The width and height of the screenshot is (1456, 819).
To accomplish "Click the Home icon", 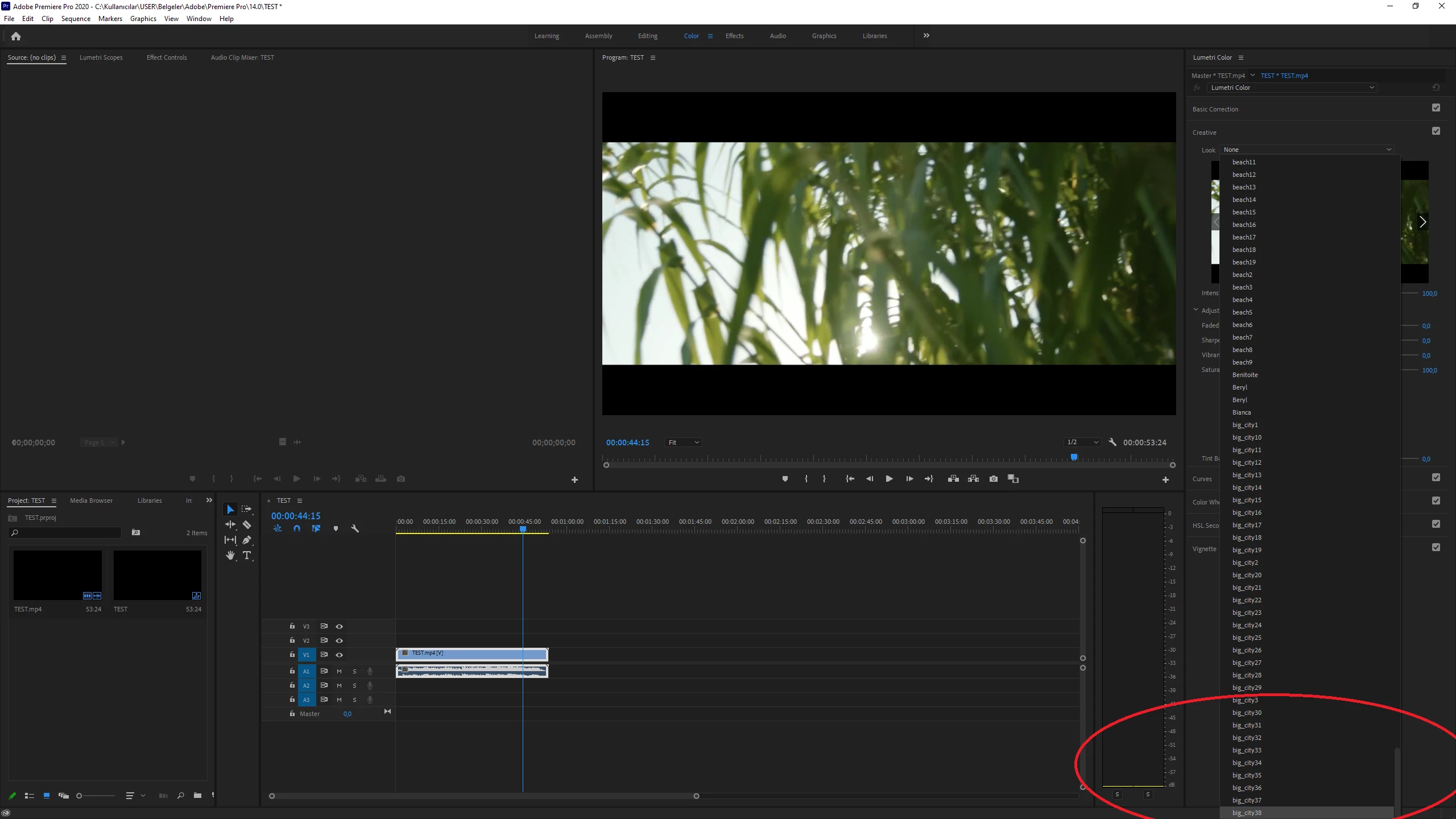I will click(x=16, y=36).
